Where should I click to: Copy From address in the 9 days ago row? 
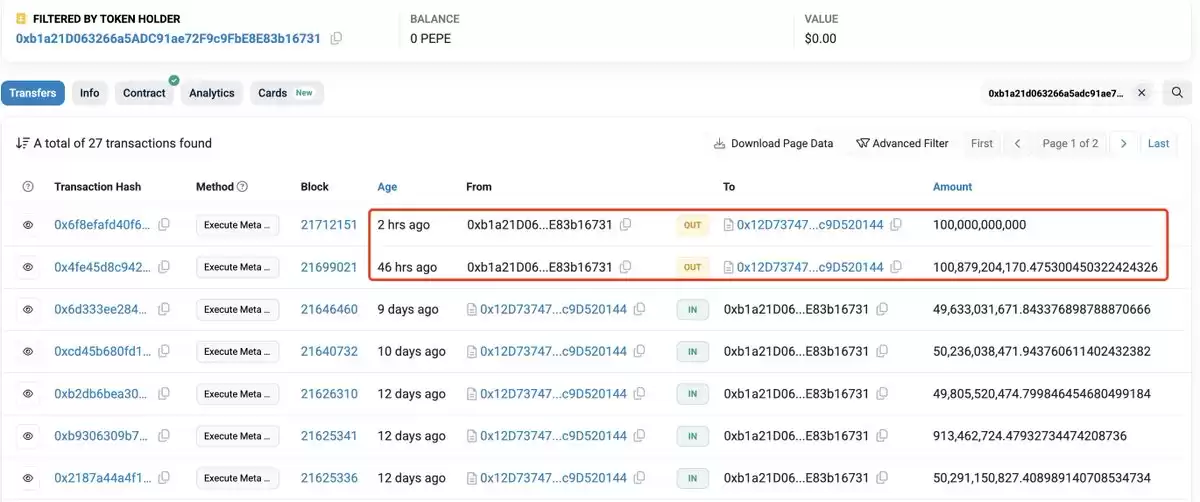[640, 309]
